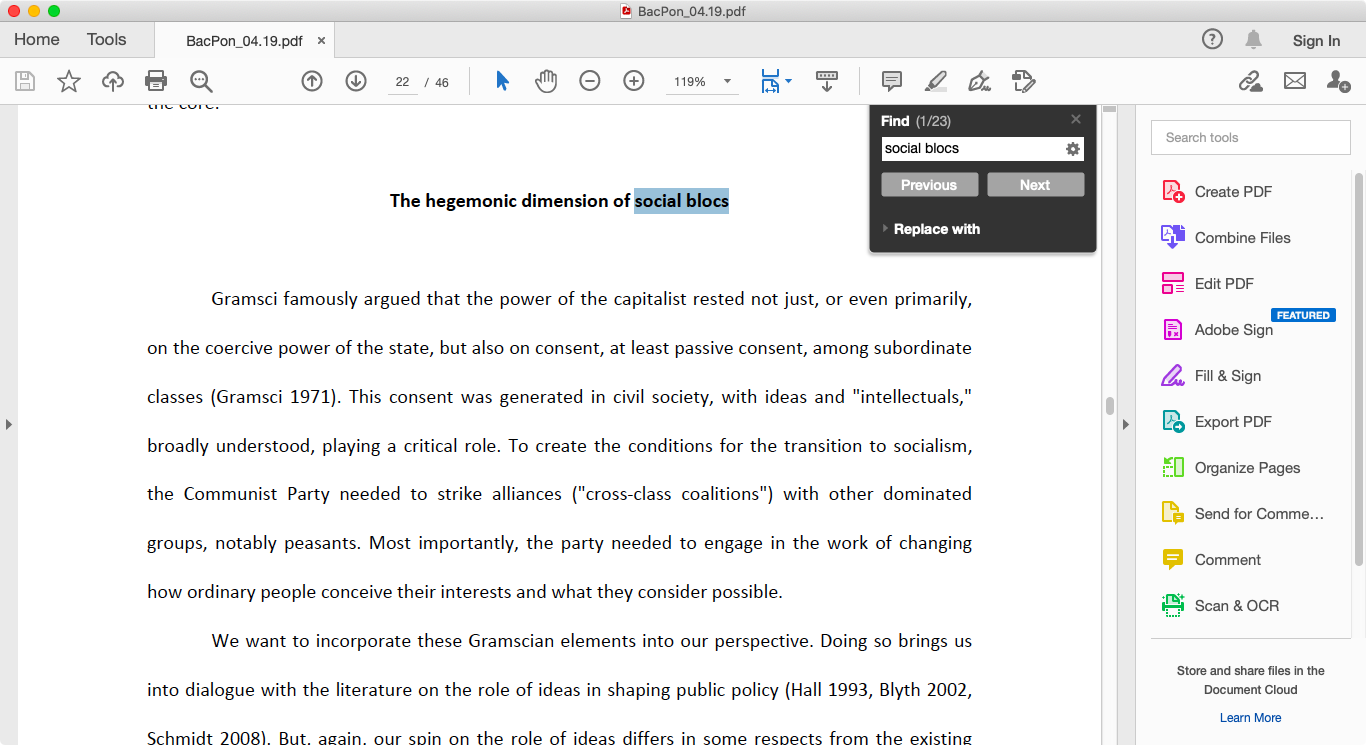Share with others add-person icon

1339,81
